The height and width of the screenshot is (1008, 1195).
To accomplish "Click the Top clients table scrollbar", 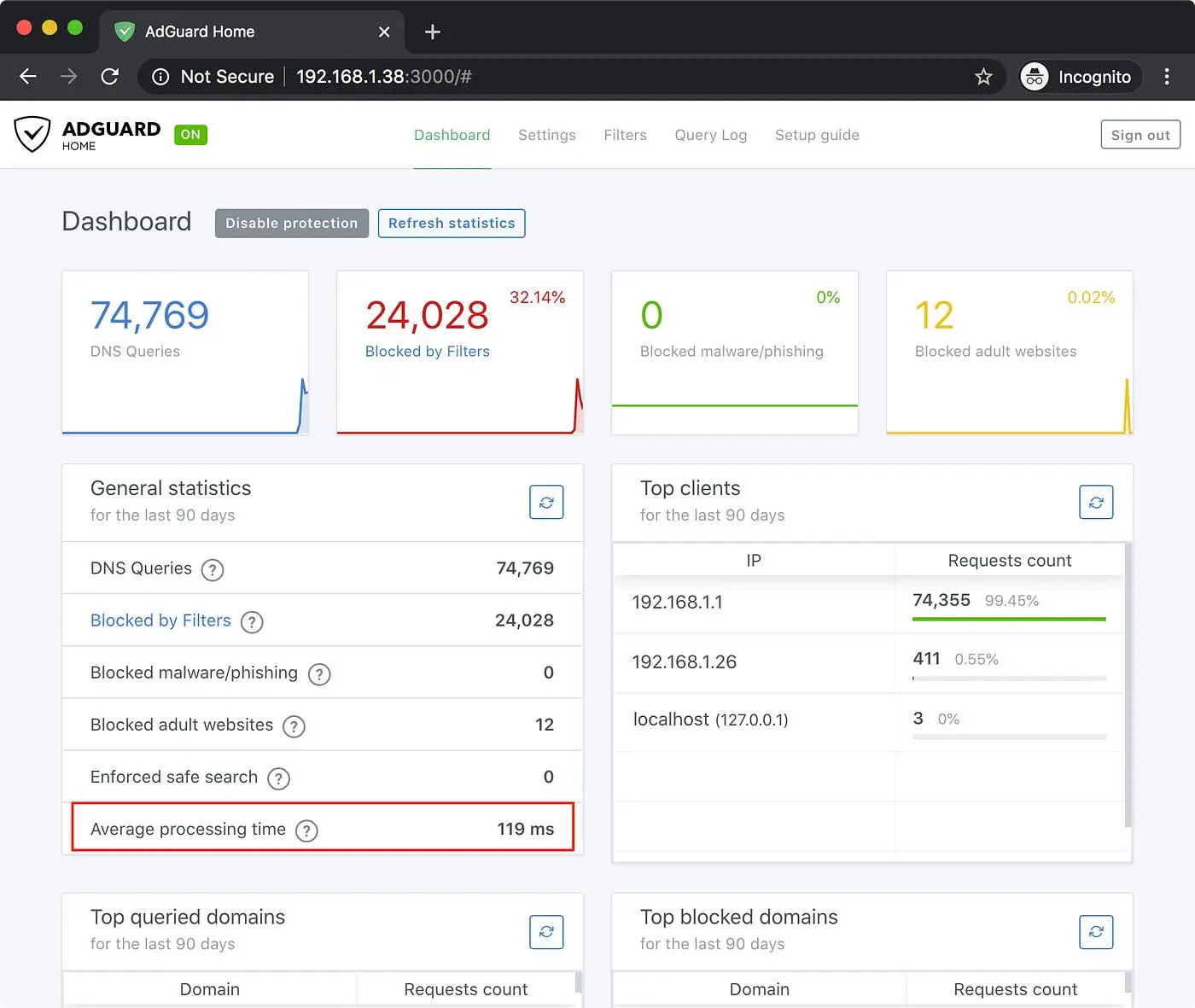I will coord(1128,685).
